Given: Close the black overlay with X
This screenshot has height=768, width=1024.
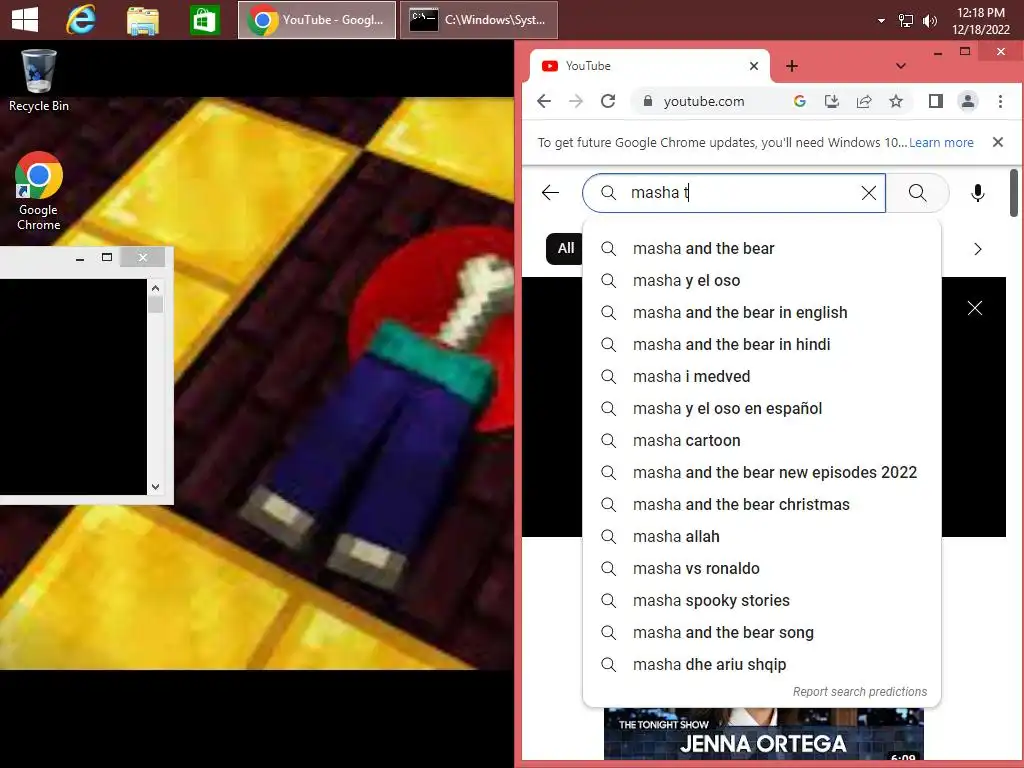Looking at the screenshot, I should 974,308.
